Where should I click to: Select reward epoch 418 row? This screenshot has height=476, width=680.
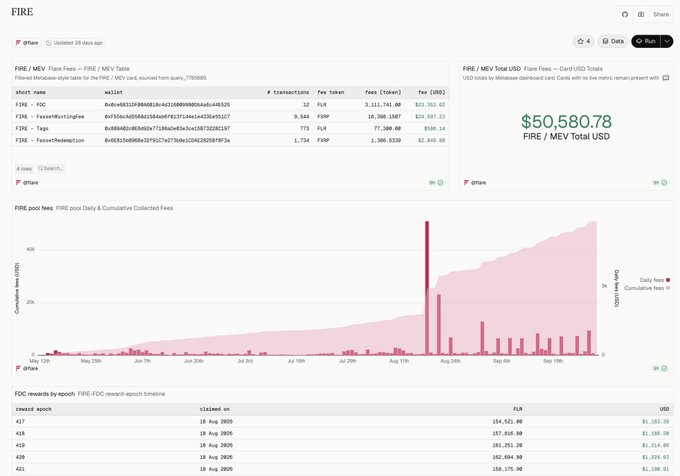pos(342,434)
